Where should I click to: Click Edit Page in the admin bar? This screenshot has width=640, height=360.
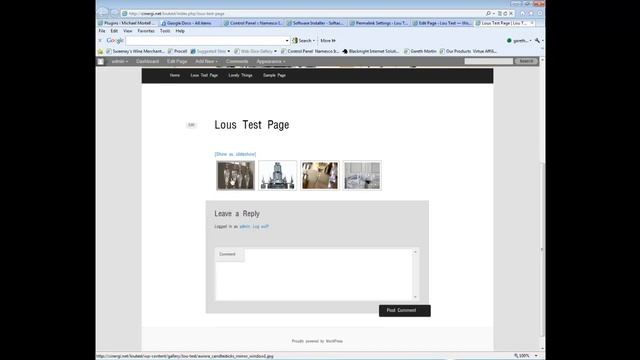(177, 62)
